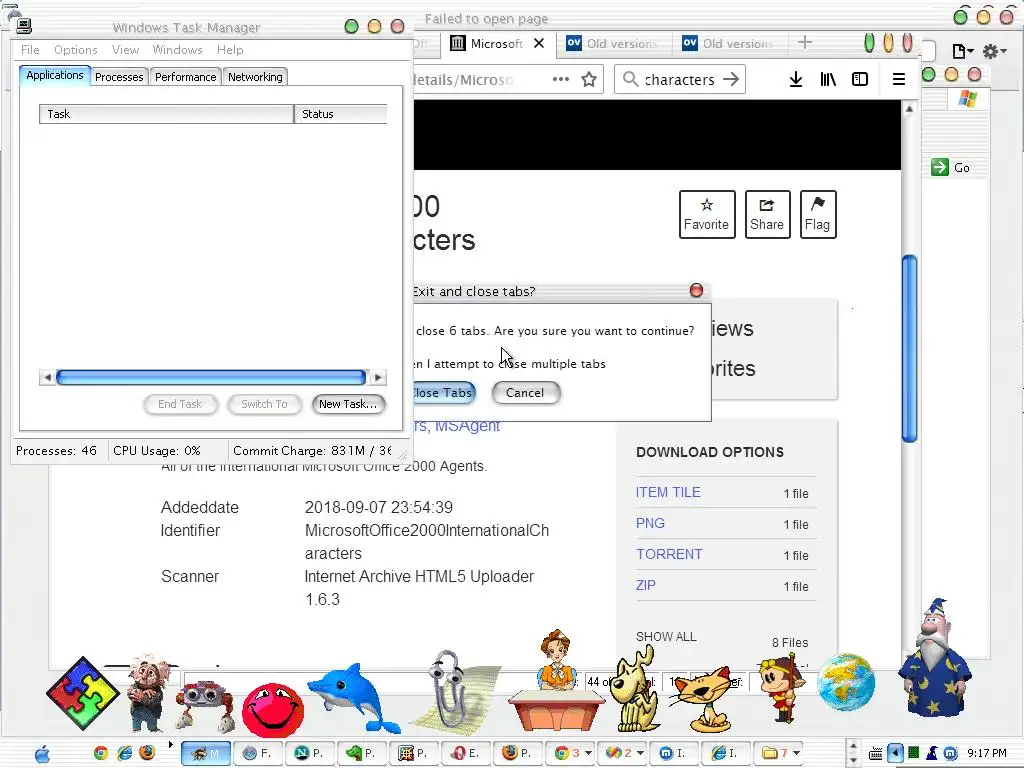Click the search go arrow in search box

[731, 80]
